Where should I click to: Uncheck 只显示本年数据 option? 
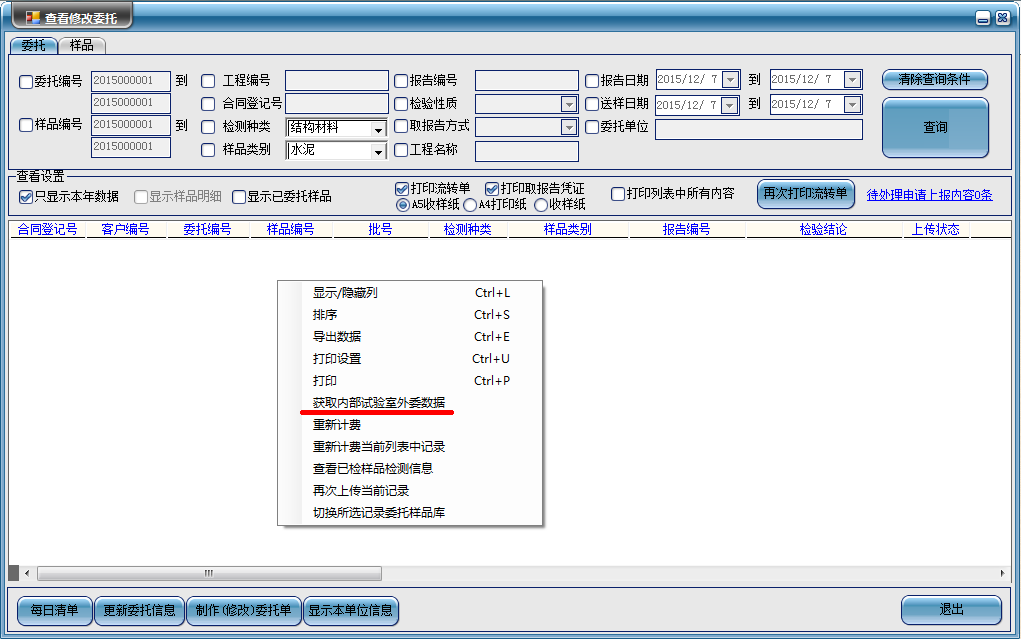[x=26, y=197]
